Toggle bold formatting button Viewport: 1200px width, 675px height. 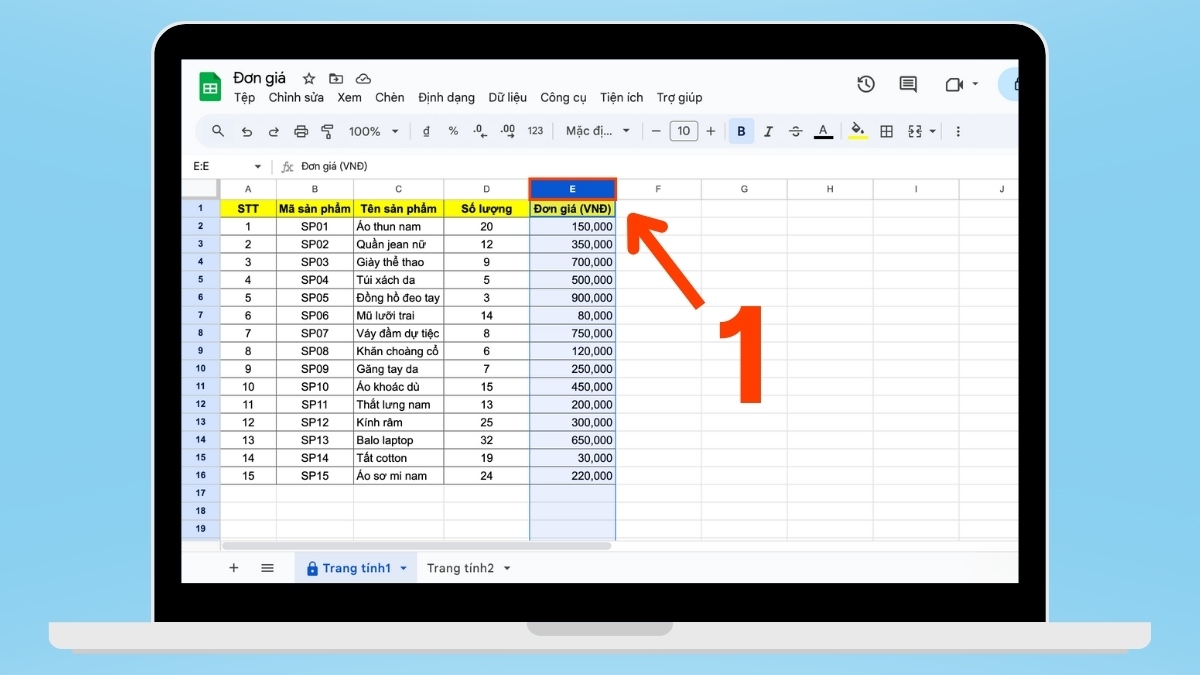click(x=741, y=131)
